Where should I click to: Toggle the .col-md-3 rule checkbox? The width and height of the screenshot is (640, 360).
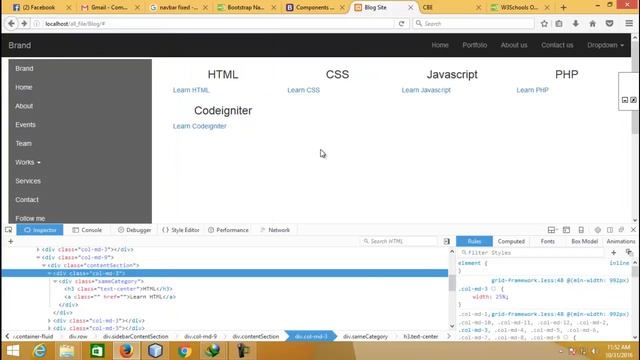point(493,289)
